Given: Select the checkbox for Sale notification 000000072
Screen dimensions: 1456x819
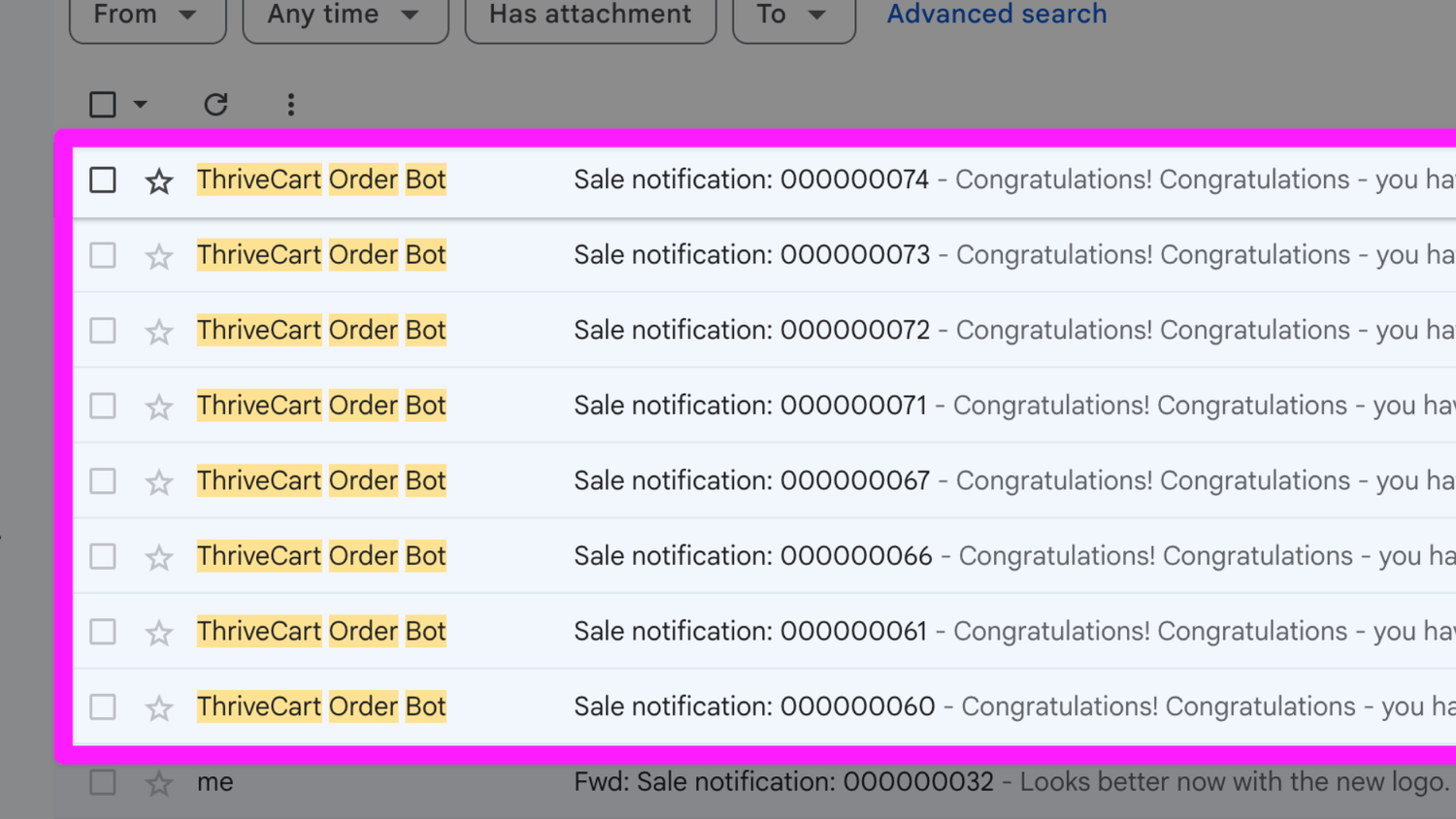Looking at the screenshot, I should click(103, 331).
